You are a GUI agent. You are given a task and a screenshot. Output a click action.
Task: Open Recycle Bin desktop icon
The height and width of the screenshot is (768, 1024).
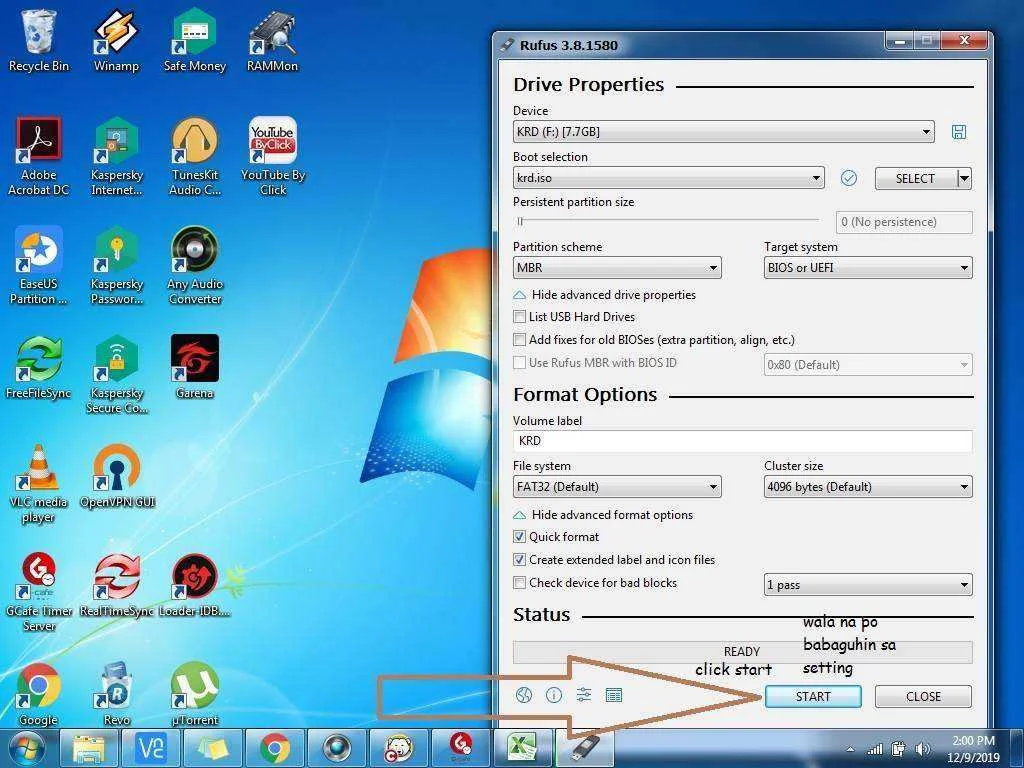click(x=39, y=40)
